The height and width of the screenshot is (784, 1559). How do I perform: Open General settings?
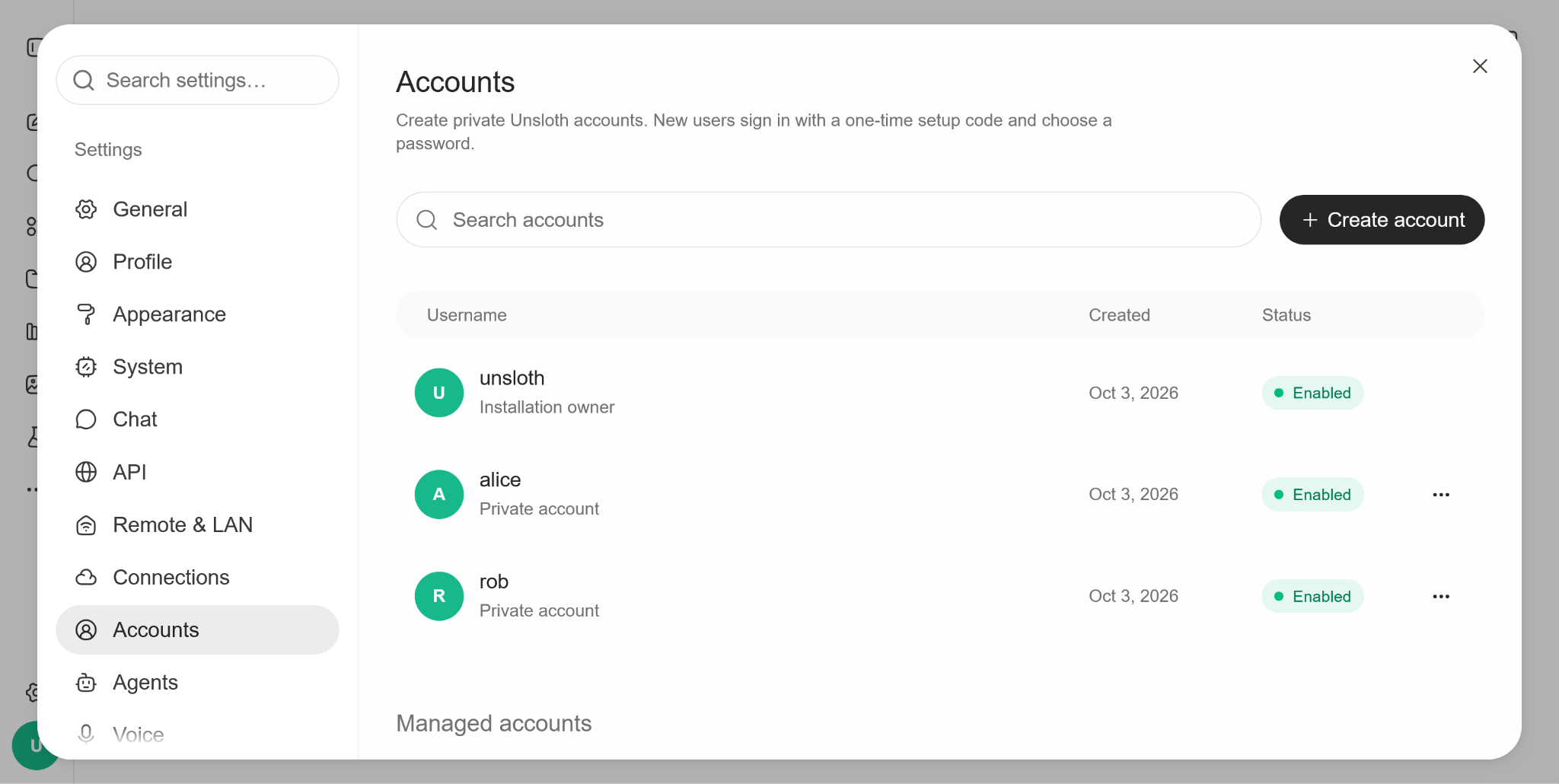click(197, 209)
